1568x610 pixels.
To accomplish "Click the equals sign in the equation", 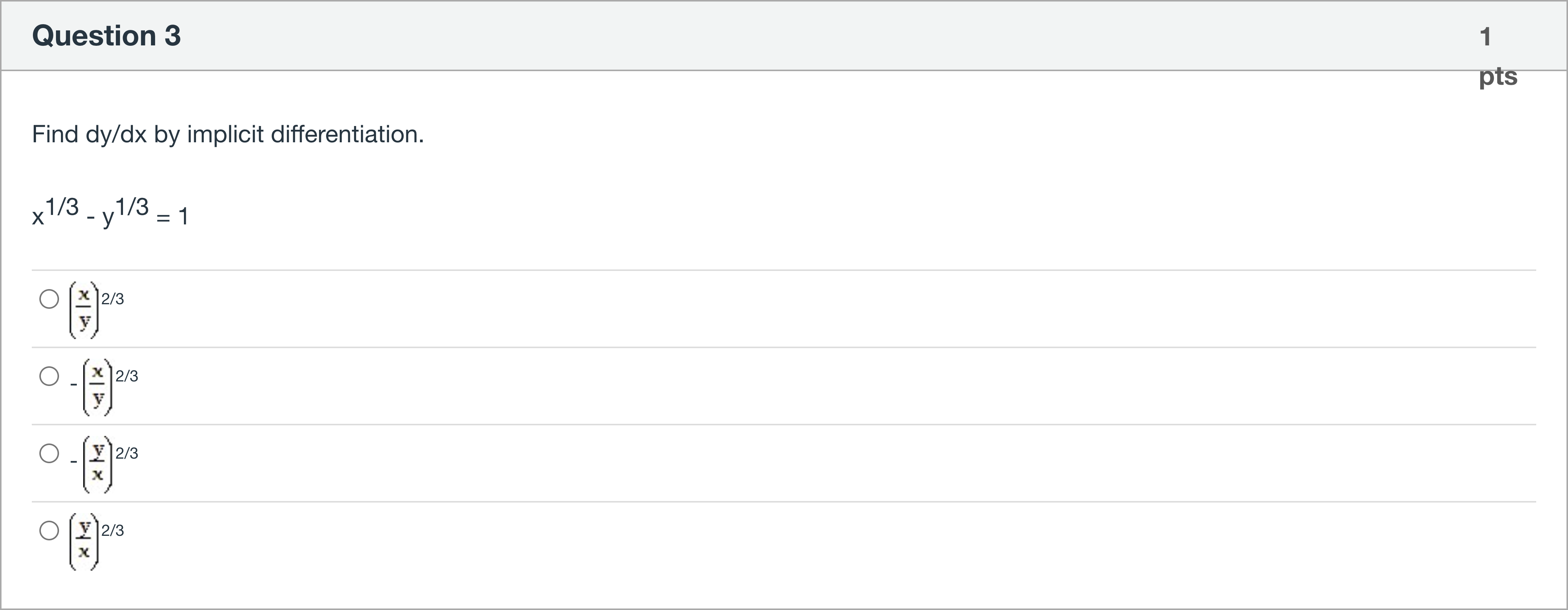I will click(163, 217).
